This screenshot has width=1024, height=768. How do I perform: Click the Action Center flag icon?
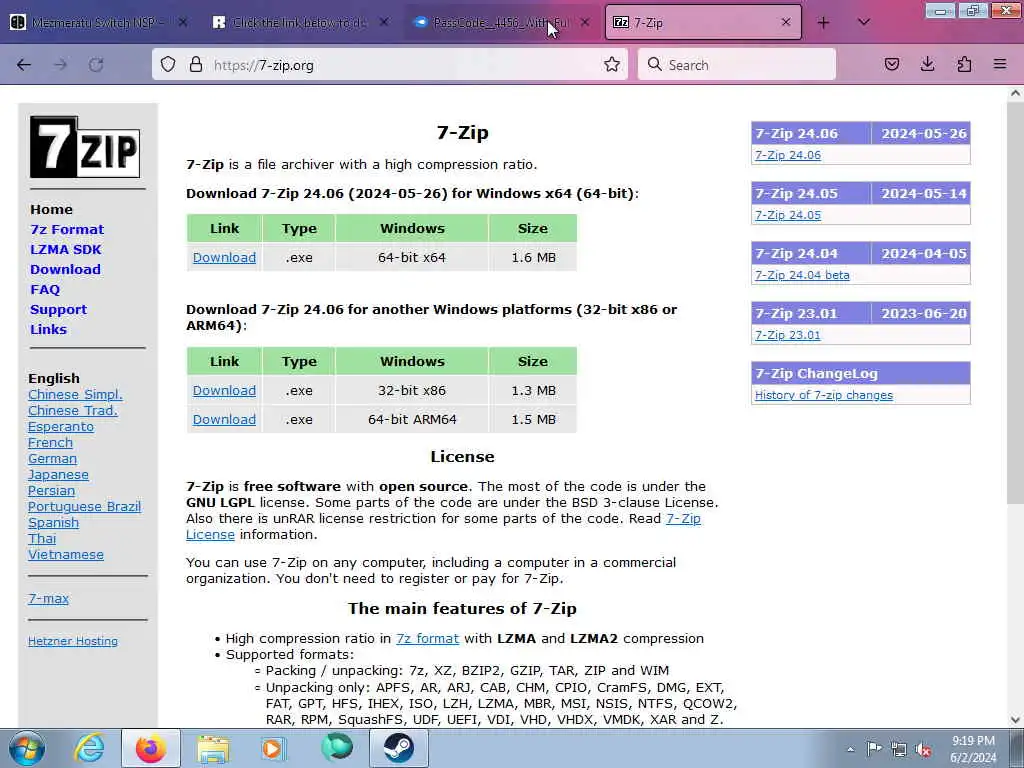click(874, 748)
